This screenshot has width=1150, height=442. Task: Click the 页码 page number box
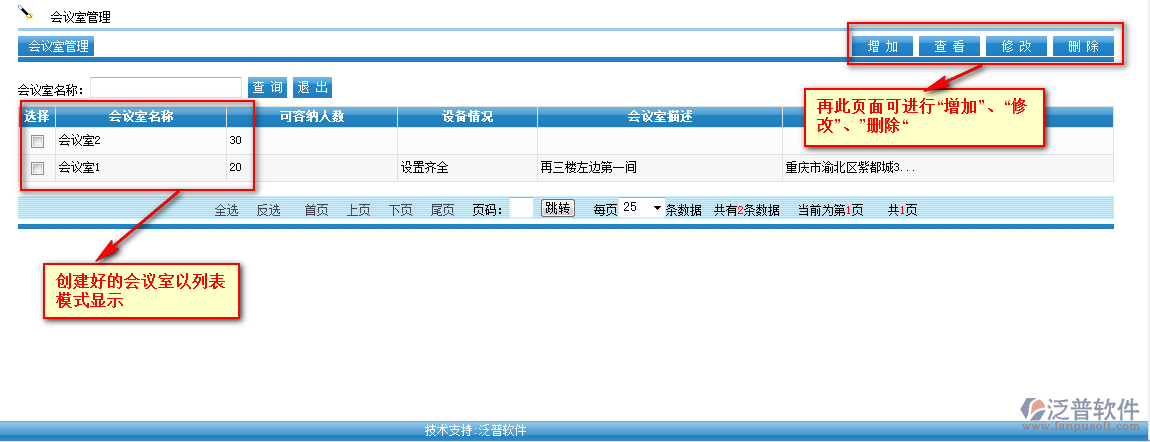[520, 208]
